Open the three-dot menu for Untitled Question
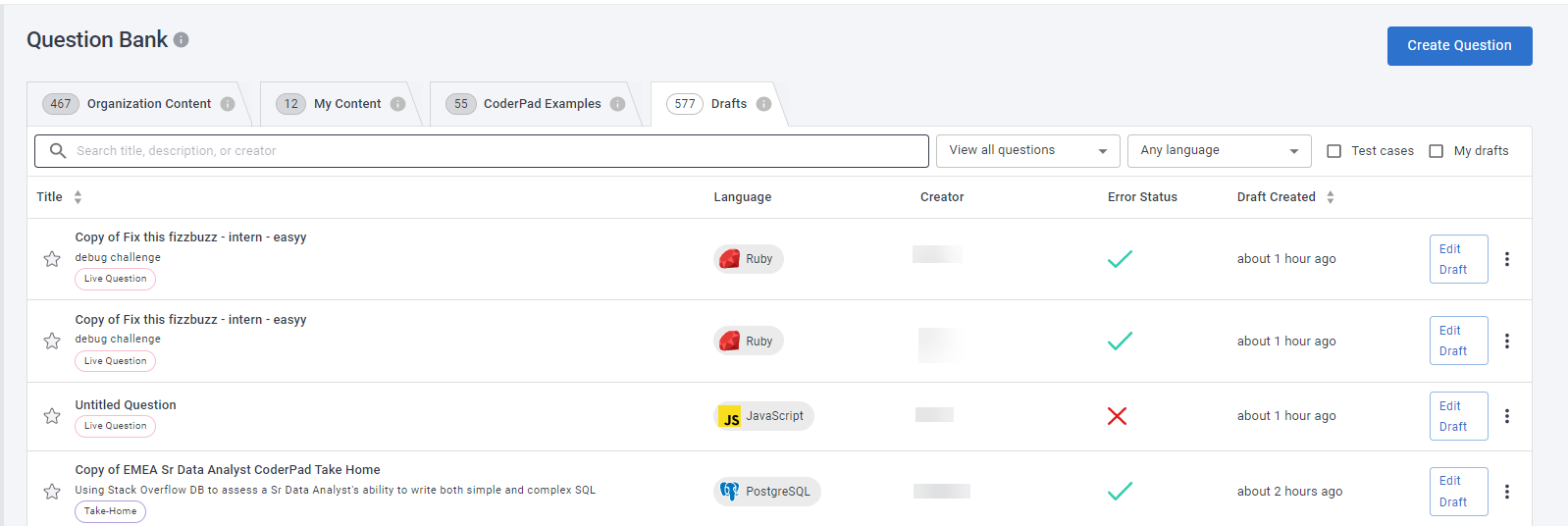Screen dimensions: 1568x526 pyautogui.click(x=1506, y=416)
